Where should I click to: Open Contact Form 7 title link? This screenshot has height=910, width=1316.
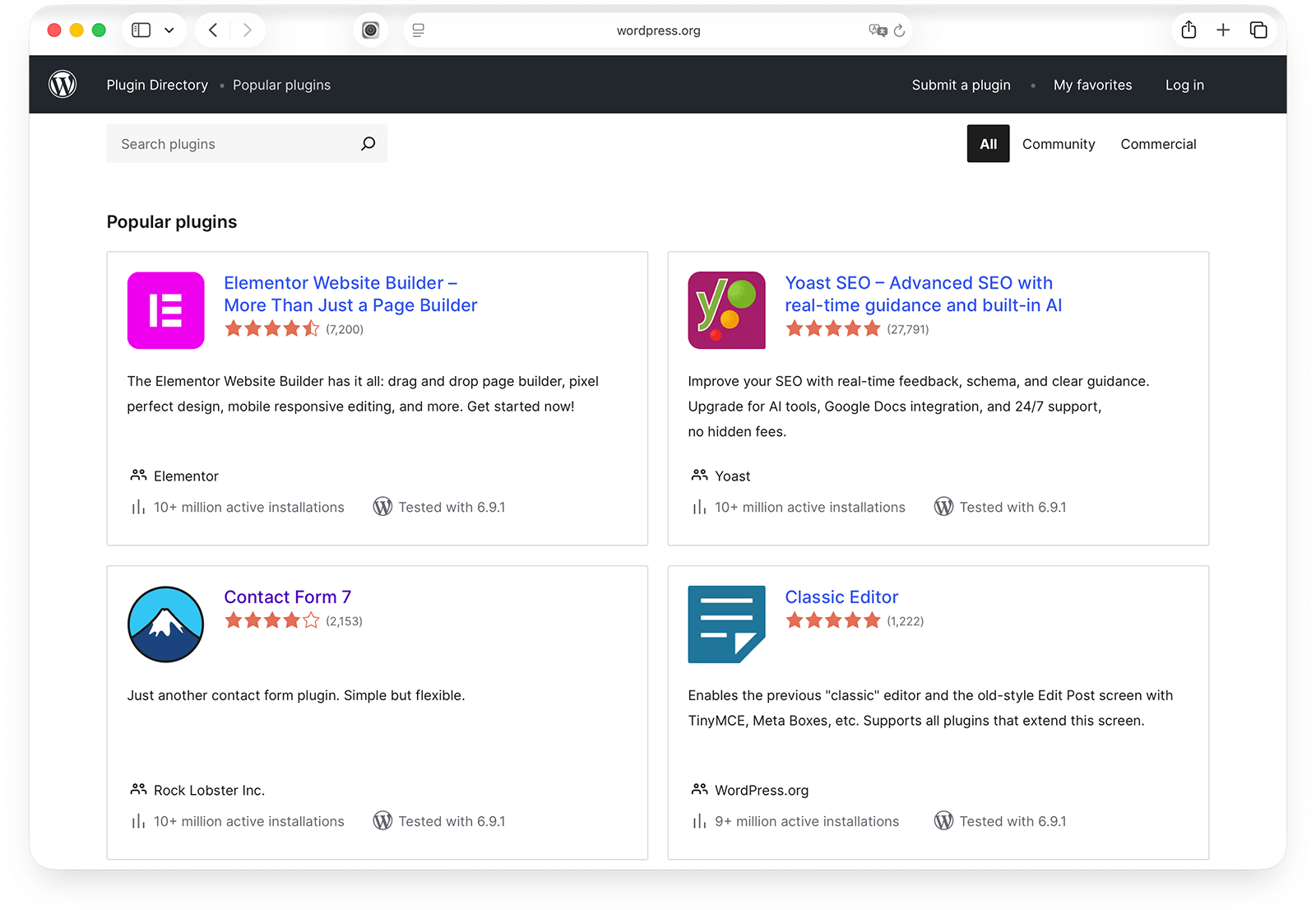click(288, 597)
